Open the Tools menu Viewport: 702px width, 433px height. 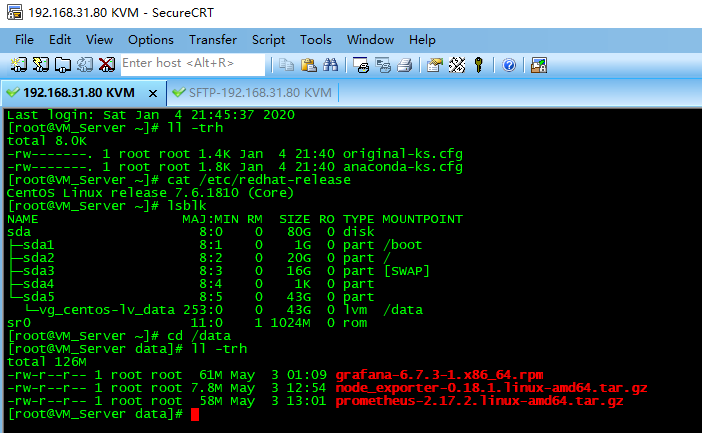pyautogui.click(x=316, y=40)
